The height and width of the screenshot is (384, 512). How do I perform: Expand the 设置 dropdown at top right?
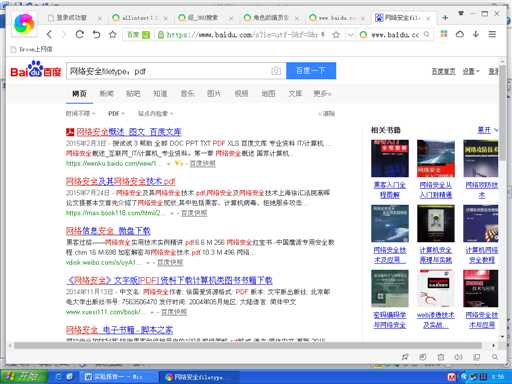(x=471, y=71)
